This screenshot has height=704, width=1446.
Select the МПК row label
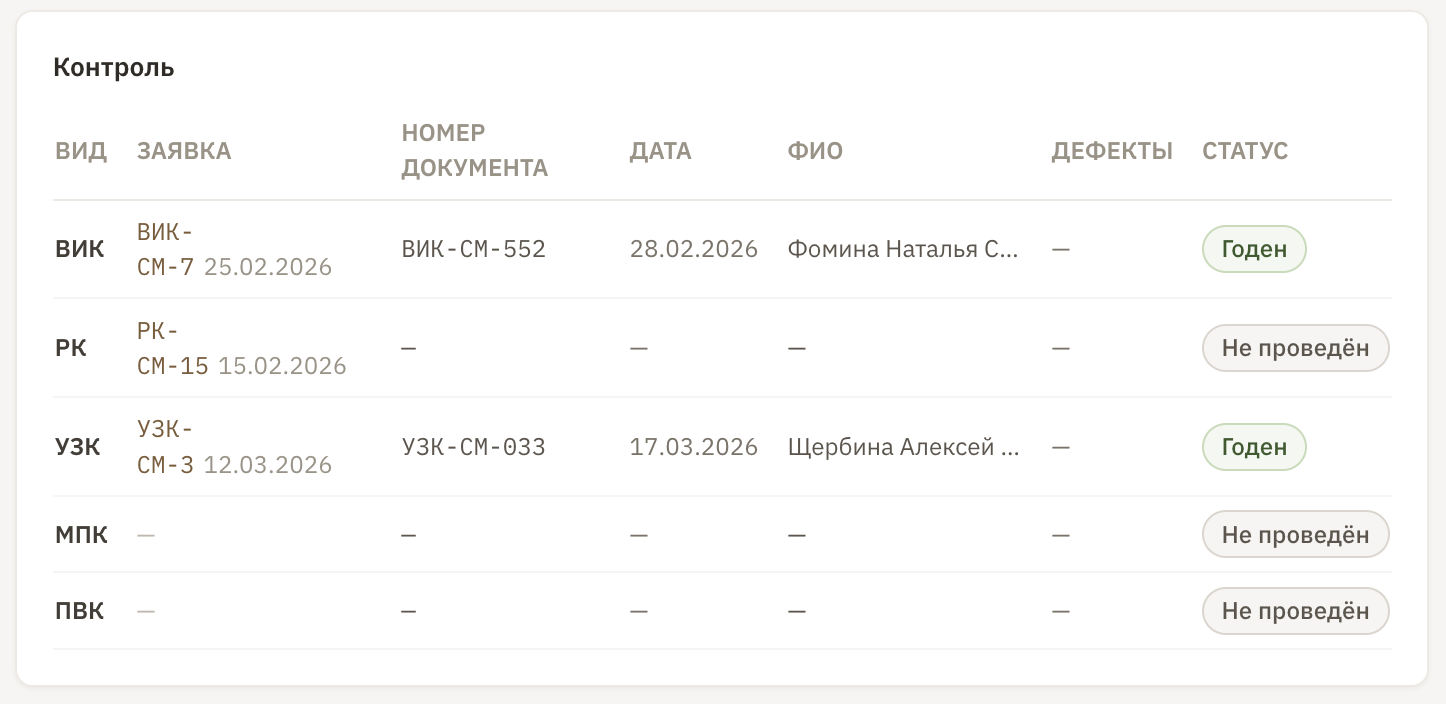tap(81, 535)
